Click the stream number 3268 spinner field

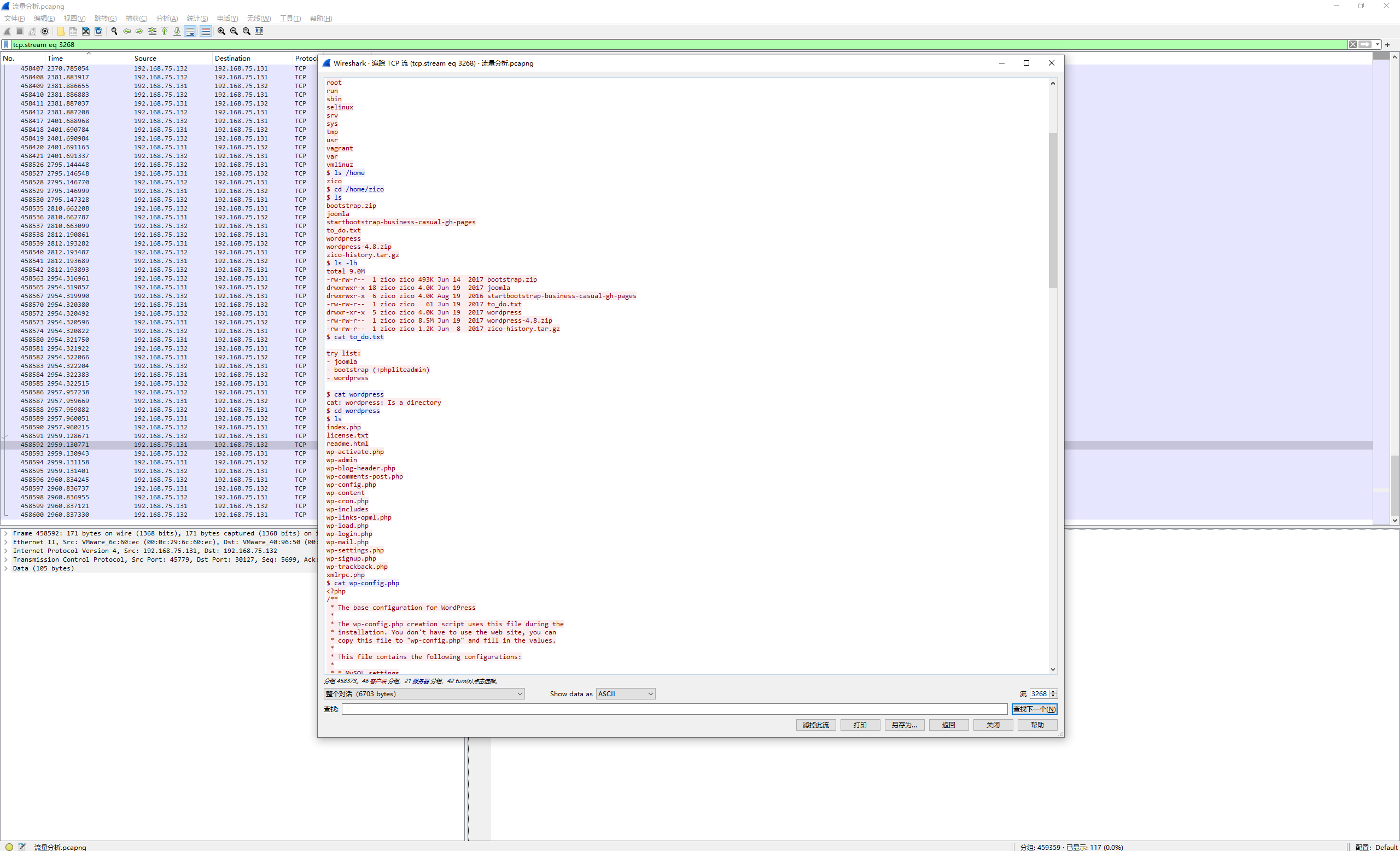(1043, 693)
